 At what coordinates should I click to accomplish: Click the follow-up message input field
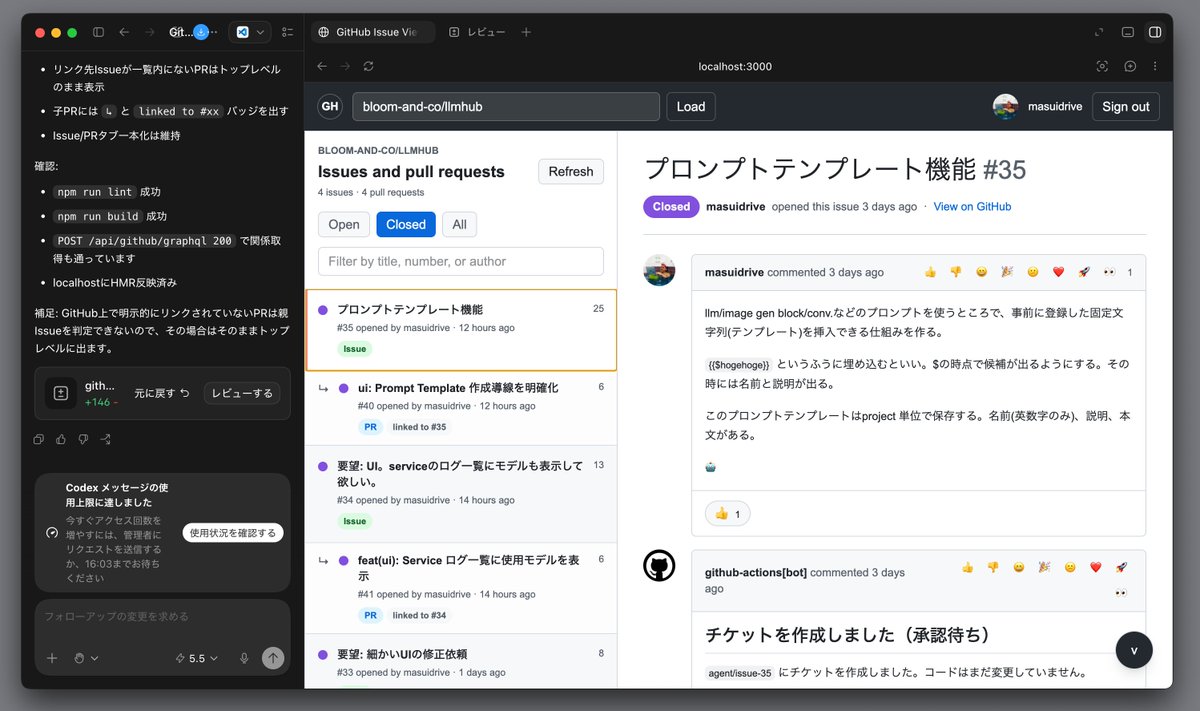point(163,617)
